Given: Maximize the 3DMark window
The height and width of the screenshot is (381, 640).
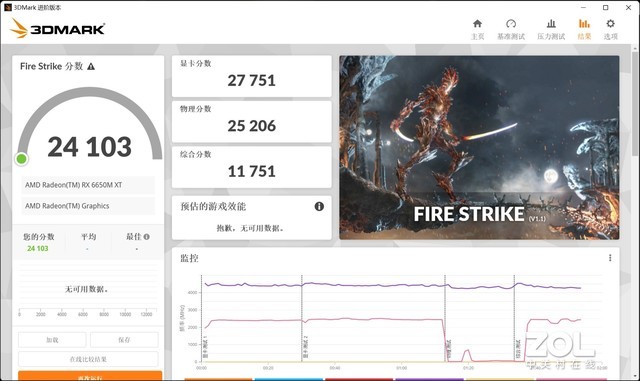Looking at the screenshot, I should click(606, 7).
